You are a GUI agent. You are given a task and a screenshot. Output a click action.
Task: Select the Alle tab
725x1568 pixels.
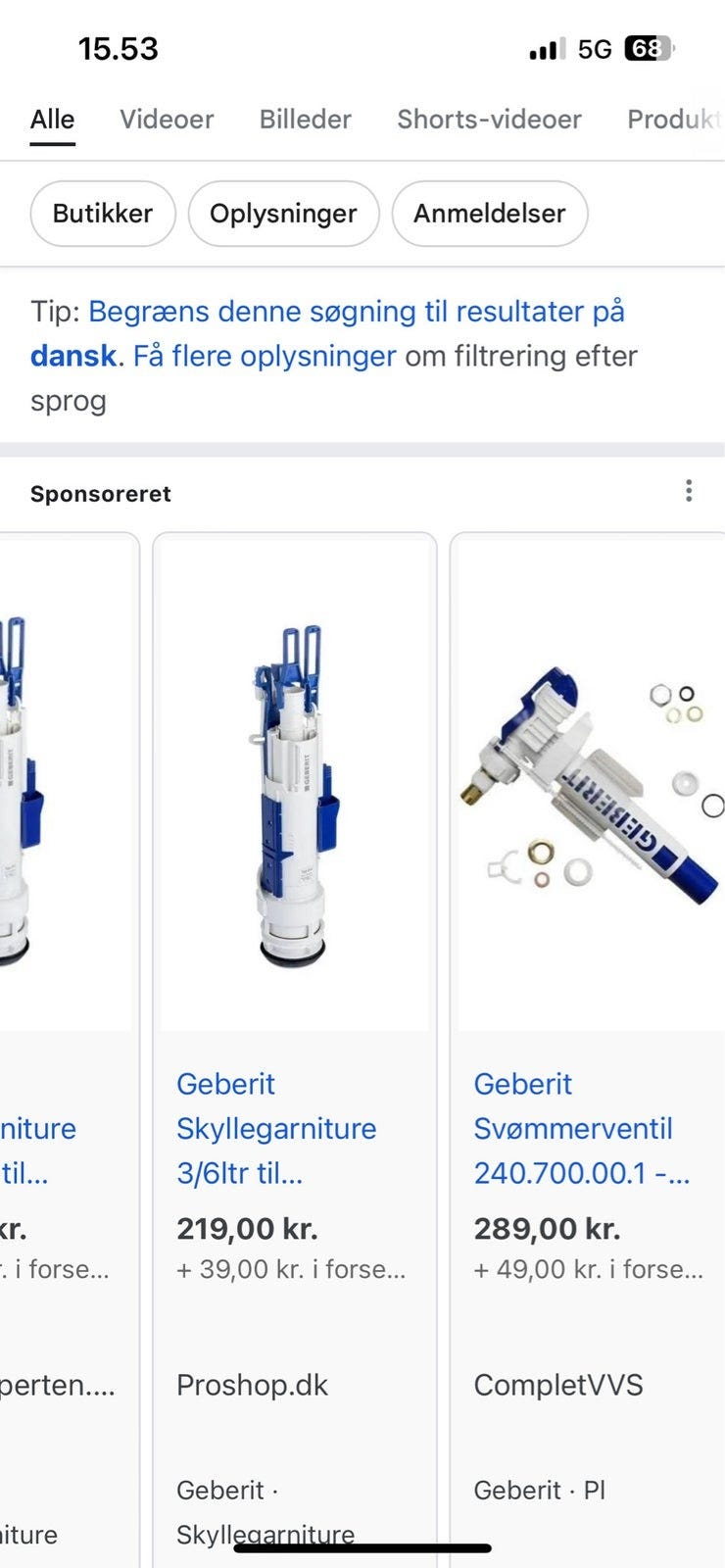pos(52,120)
